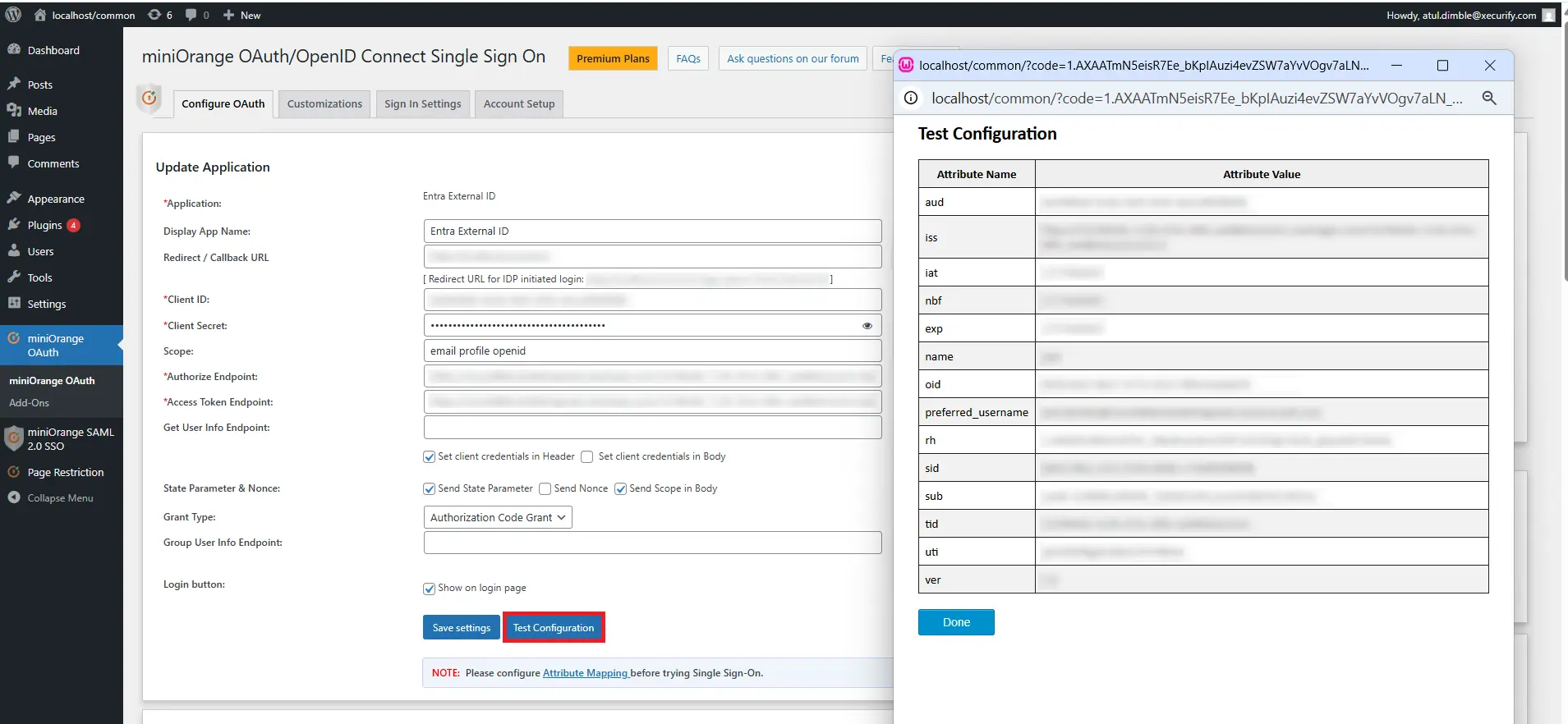The width and height of the screenshot is (1568, 724).
Task: Click the preferred_username attribute name cell
Action: tap(977, 412)
